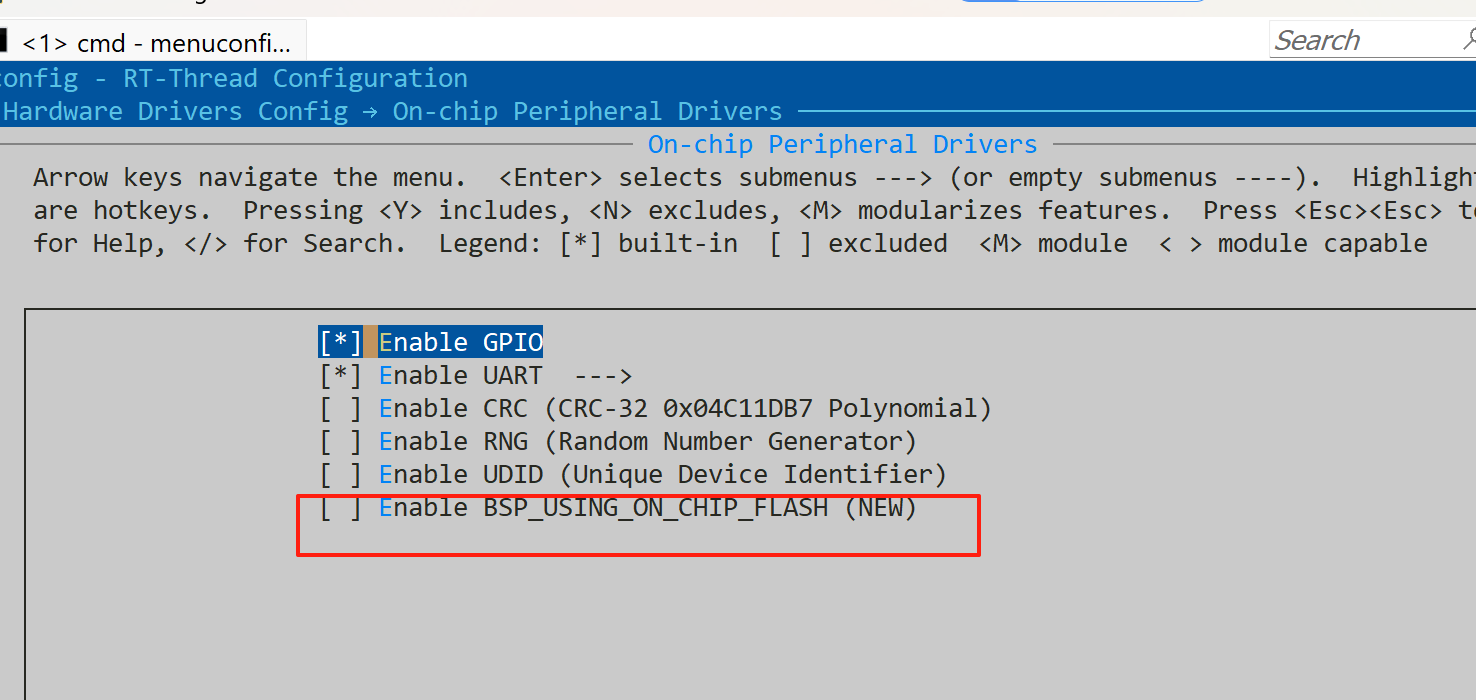Click the console icon on the cmd tab
1476x700 pixels.
(x=4, y=42)
